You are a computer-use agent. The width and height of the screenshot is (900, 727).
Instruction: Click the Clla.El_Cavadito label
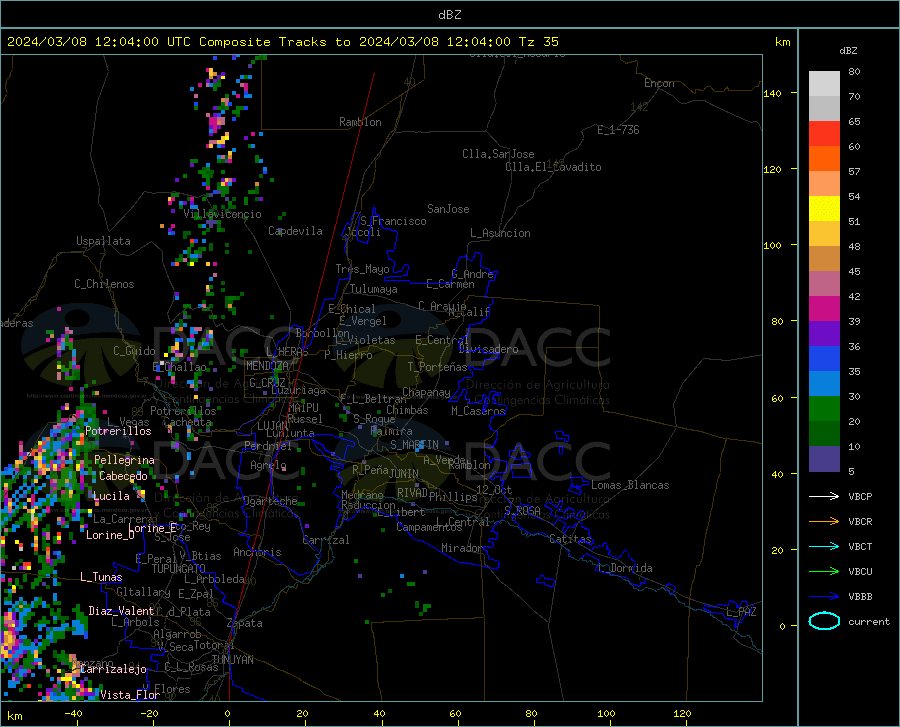pyautogui.click(x=553, y=167)
